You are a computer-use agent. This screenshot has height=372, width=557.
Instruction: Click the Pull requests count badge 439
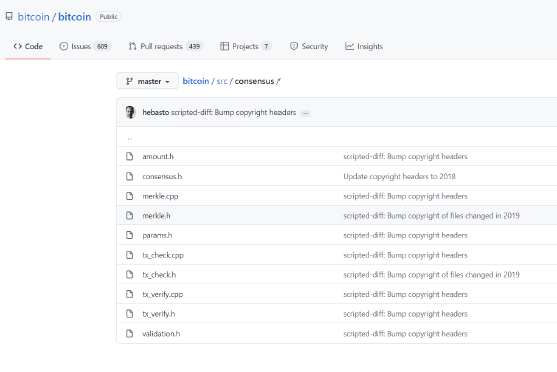[x=194, y=46]
